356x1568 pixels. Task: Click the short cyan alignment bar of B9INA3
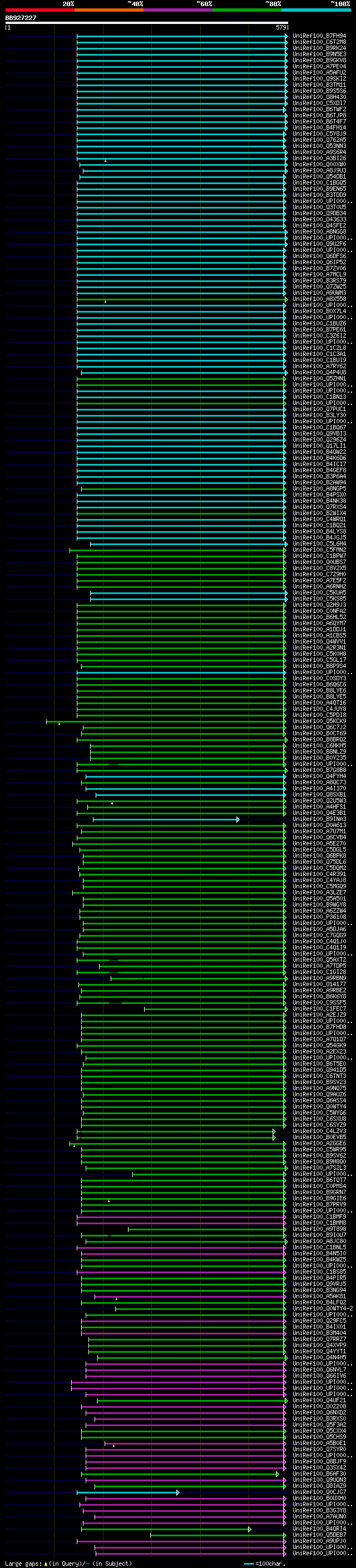(166, 820)
